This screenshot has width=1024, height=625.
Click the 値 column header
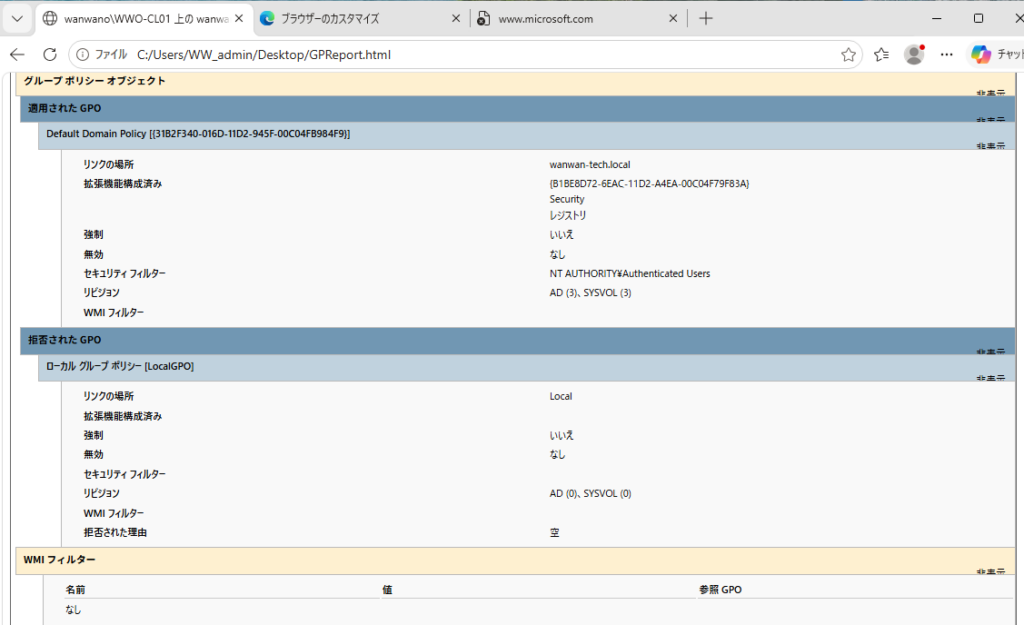coord(387,590)
